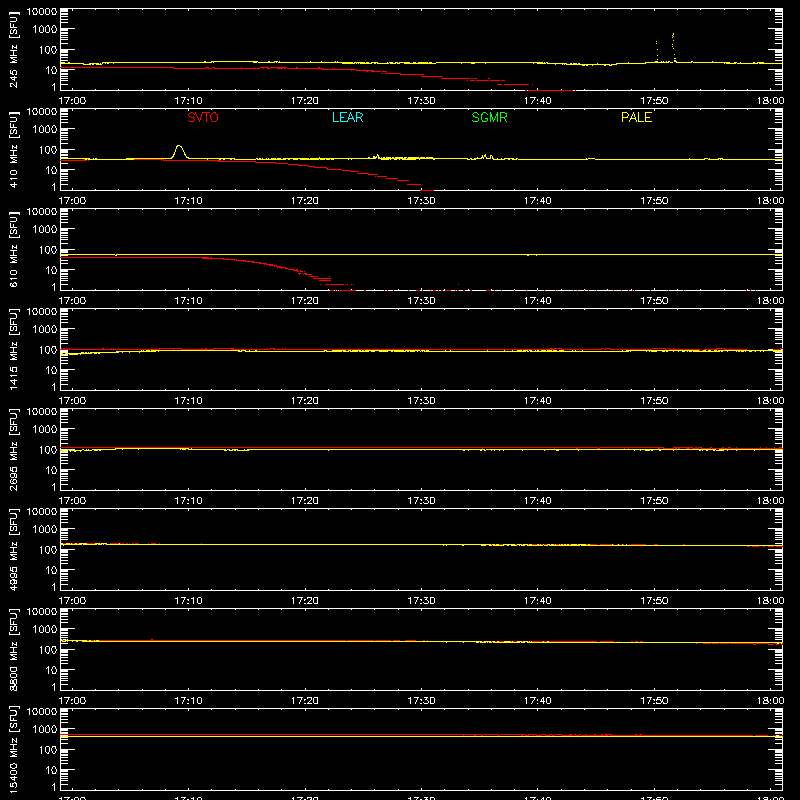
Task: Select the 1415 MHz [SFU] axis title
Action: 14,350
